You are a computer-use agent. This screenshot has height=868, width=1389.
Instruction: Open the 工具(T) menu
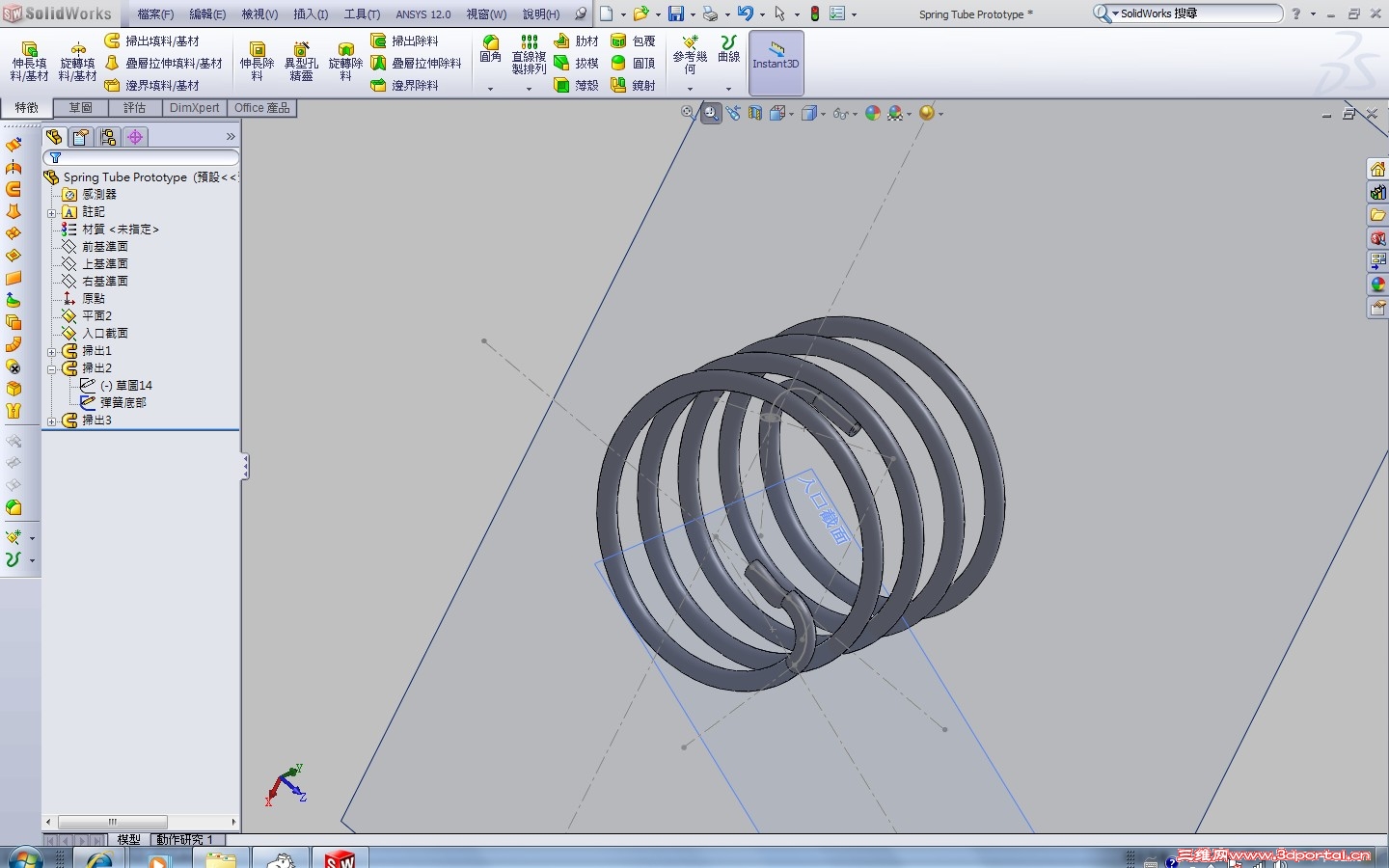coord(362,14)
